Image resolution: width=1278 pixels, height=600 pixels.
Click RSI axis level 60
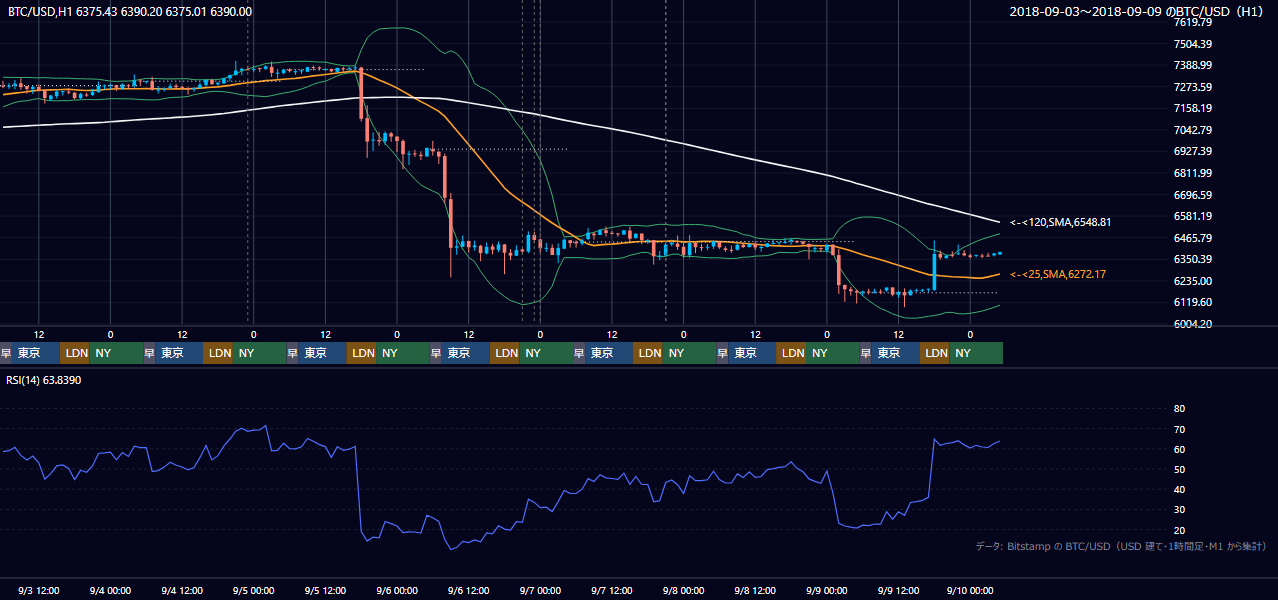click(x=1179, y=449)
